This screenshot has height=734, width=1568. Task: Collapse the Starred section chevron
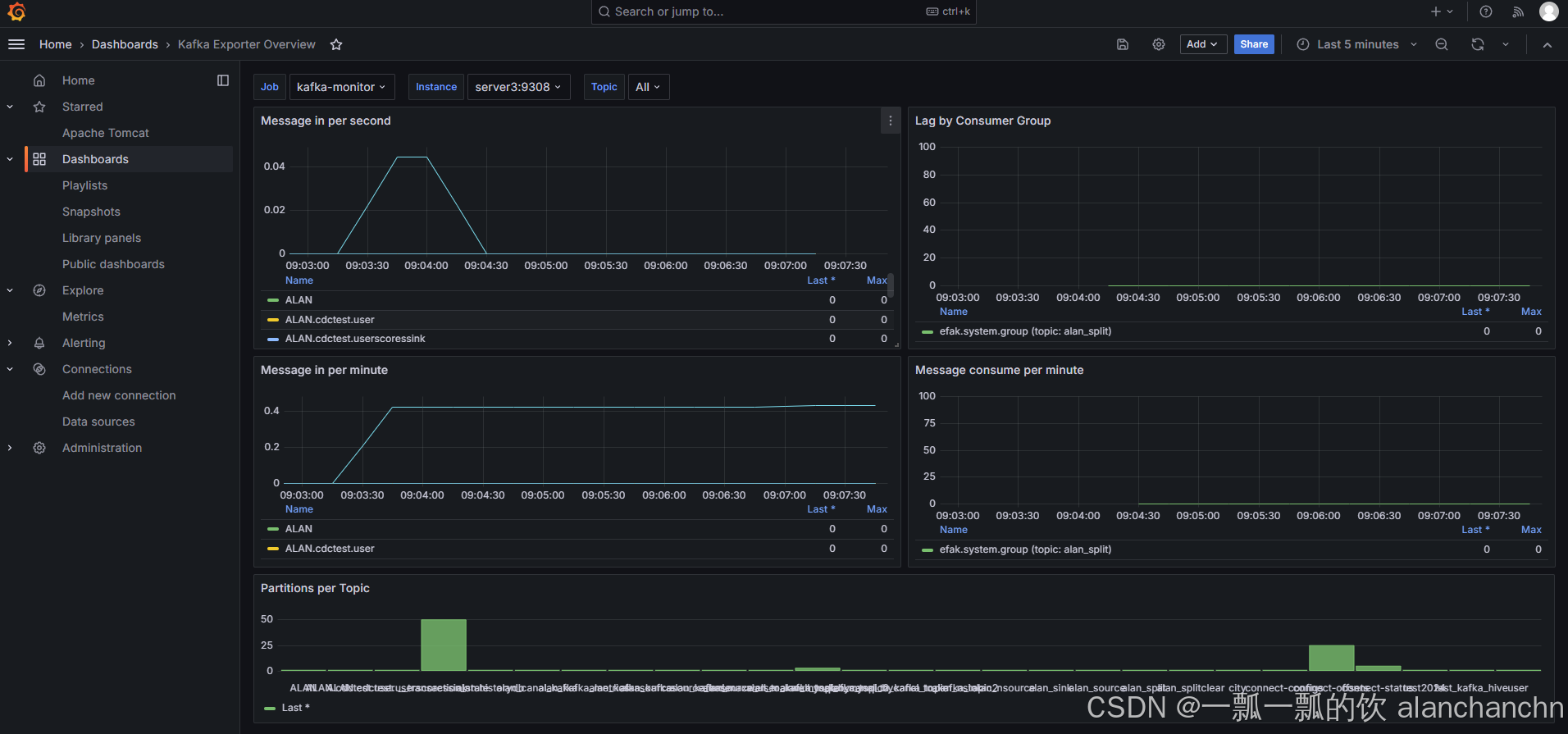click(x=10, y=107)
